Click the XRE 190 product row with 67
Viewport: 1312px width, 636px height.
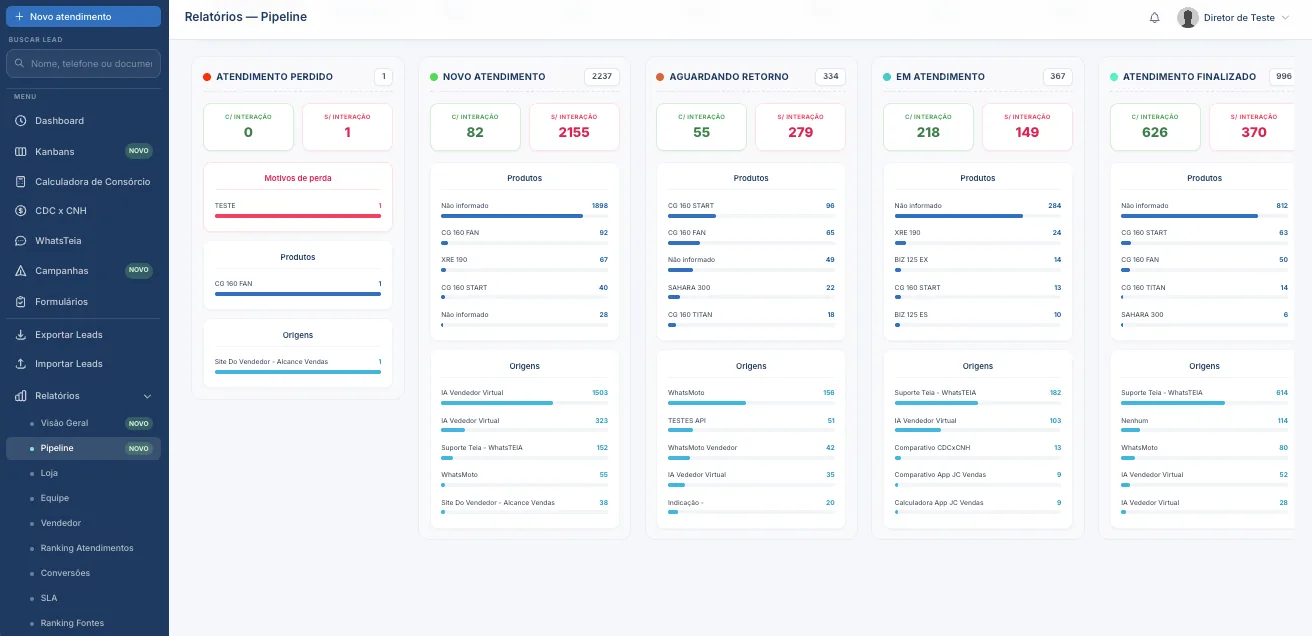(x=524, y=264)
